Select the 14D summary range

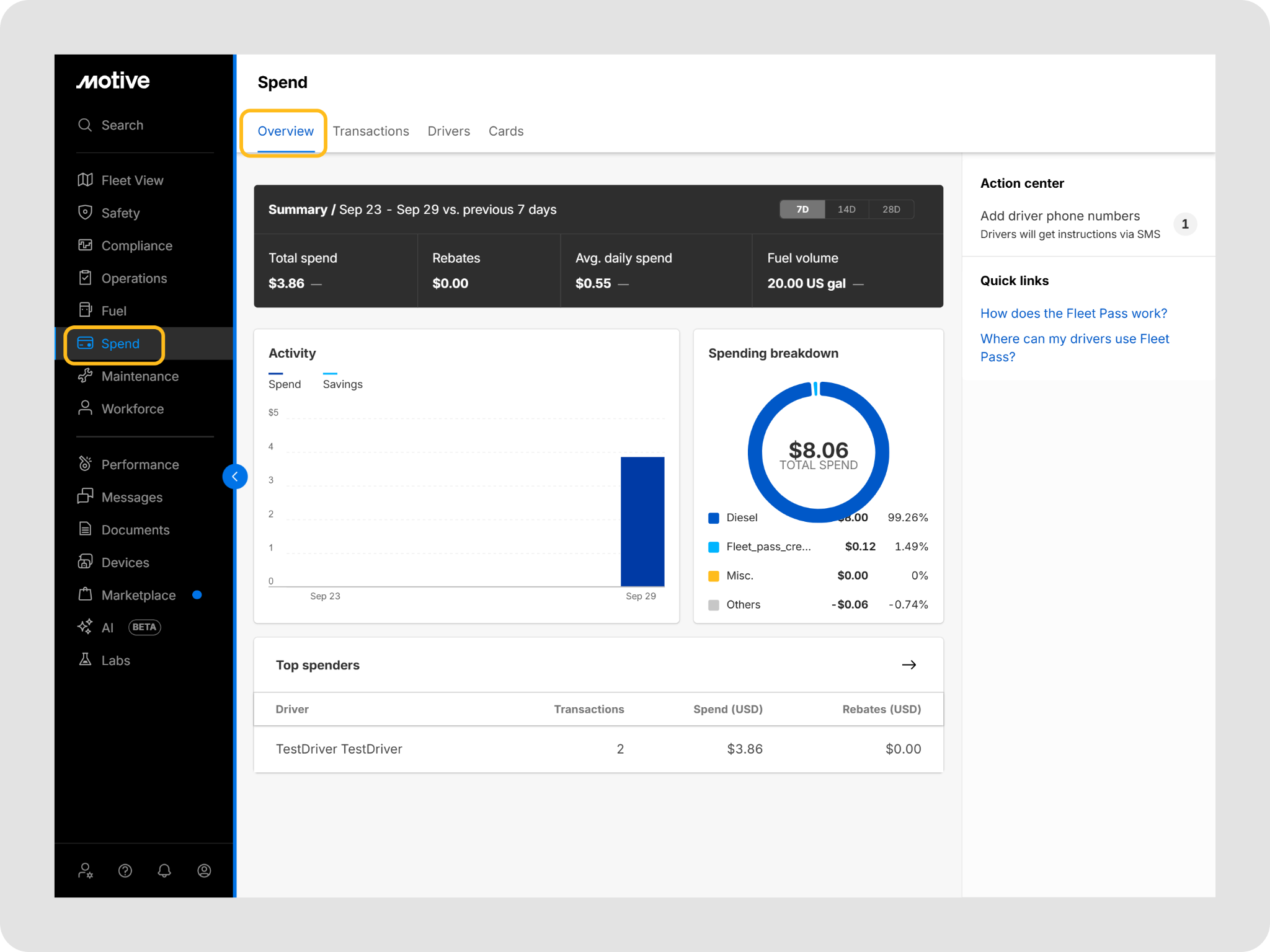pyautogui.click(x=846, y=209)
